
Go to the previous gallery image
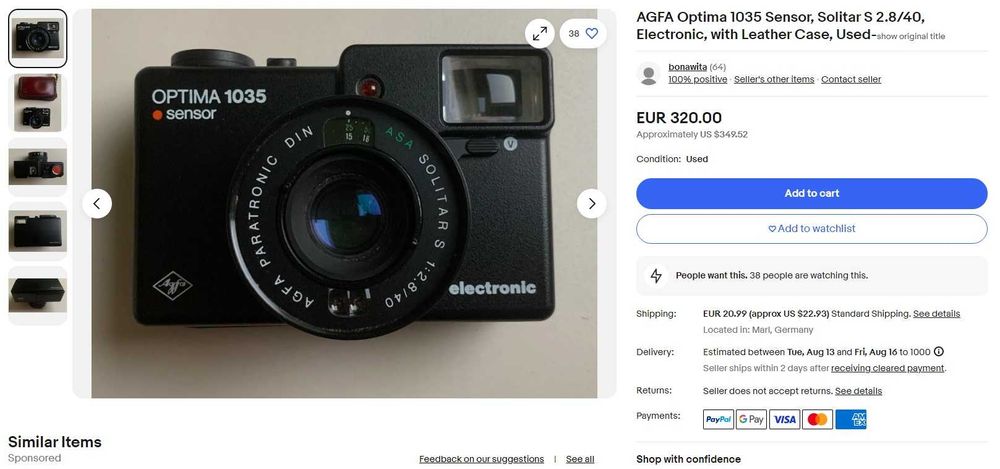click(x=97, y=204)
